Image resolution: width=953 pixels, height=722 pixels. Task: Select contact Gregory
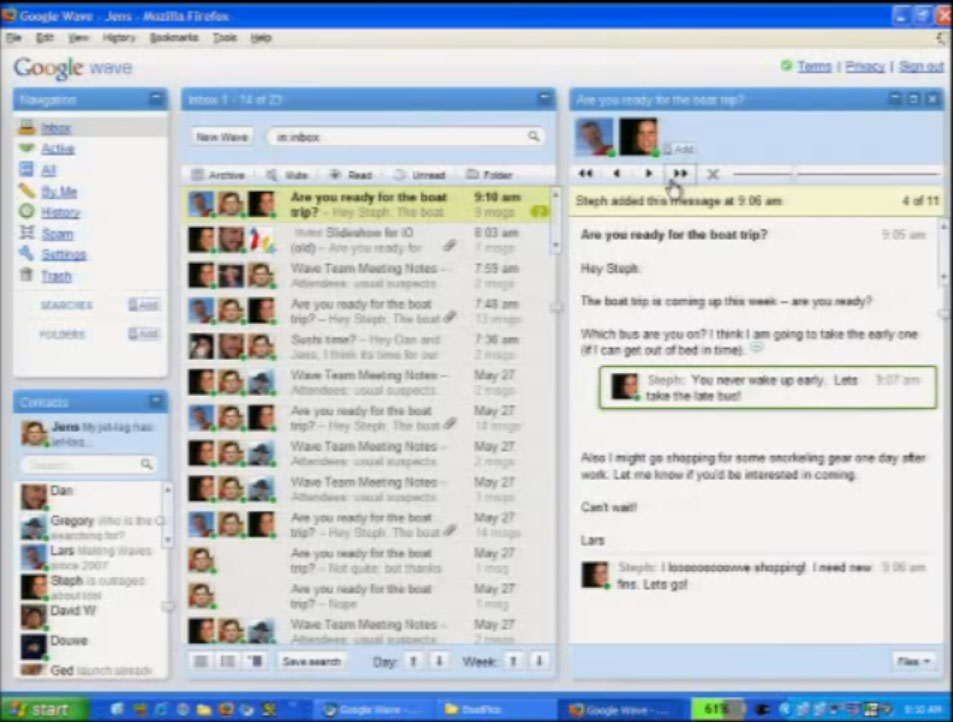[x=90, y=527]
